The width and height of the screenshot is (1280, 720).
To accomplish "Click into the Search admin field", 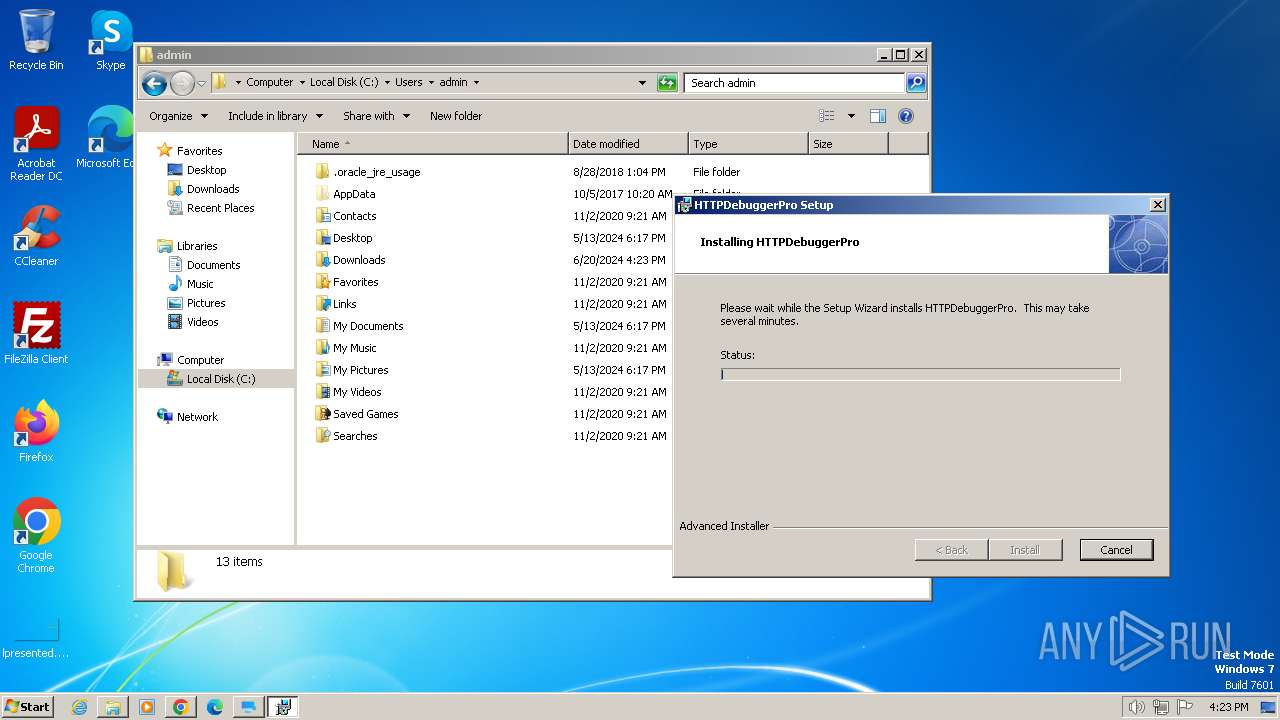I will click(x=795, y=83).
